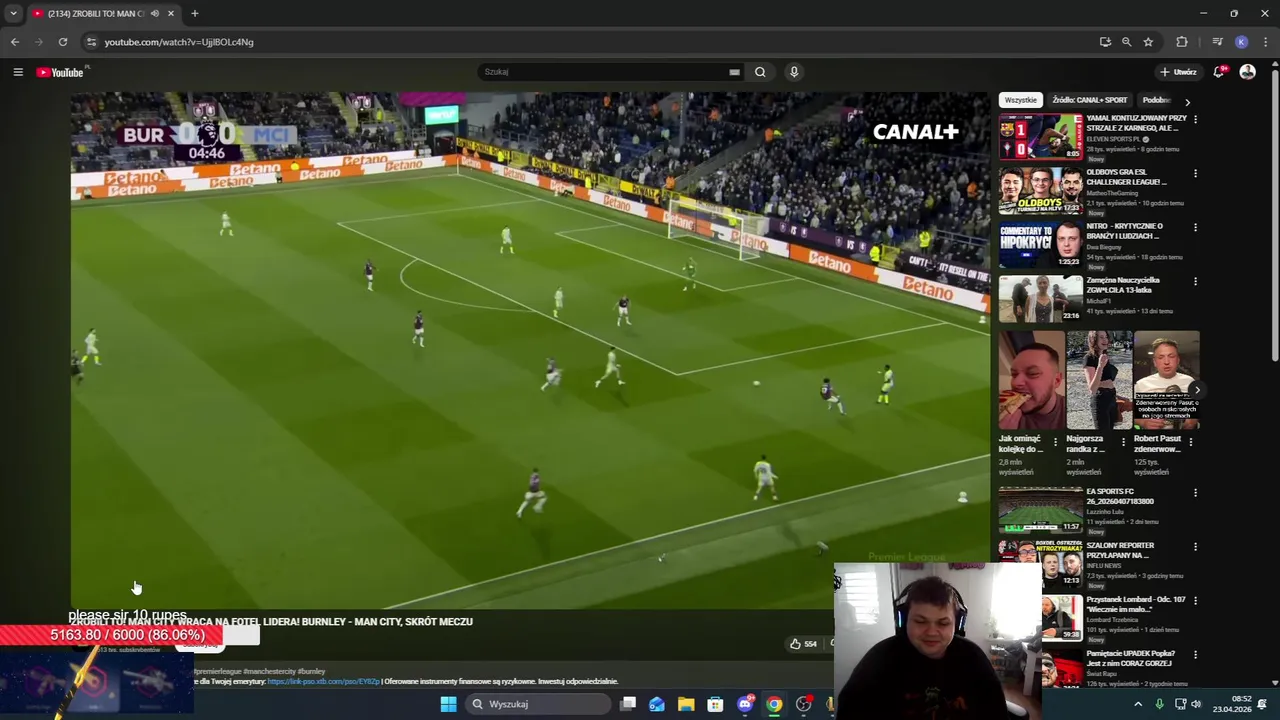Click the magnifier search button
This screenshot has width=1280, height=720.
(x=760, y=72)
